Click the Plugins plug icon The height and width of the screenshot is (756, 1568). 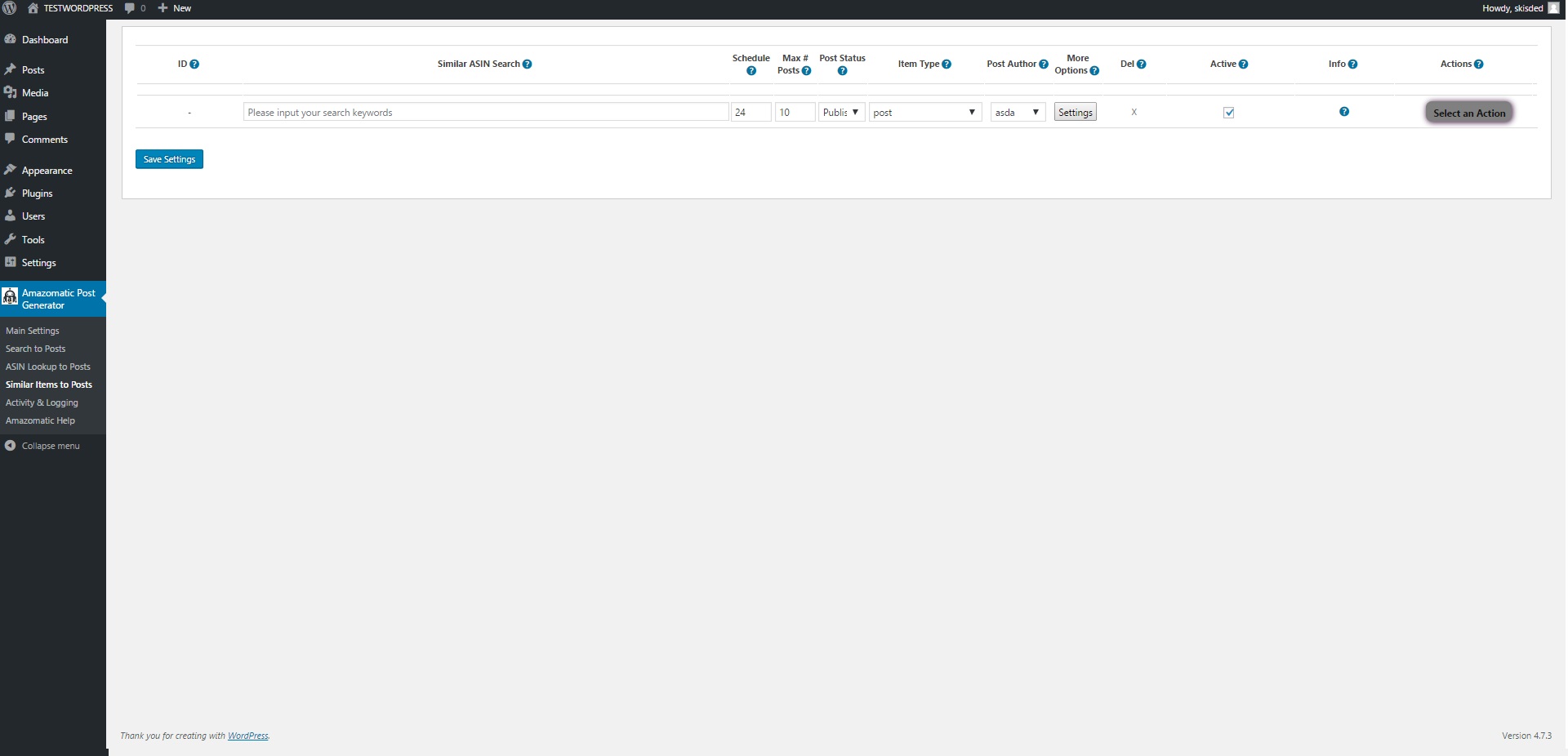click(11, 193)
